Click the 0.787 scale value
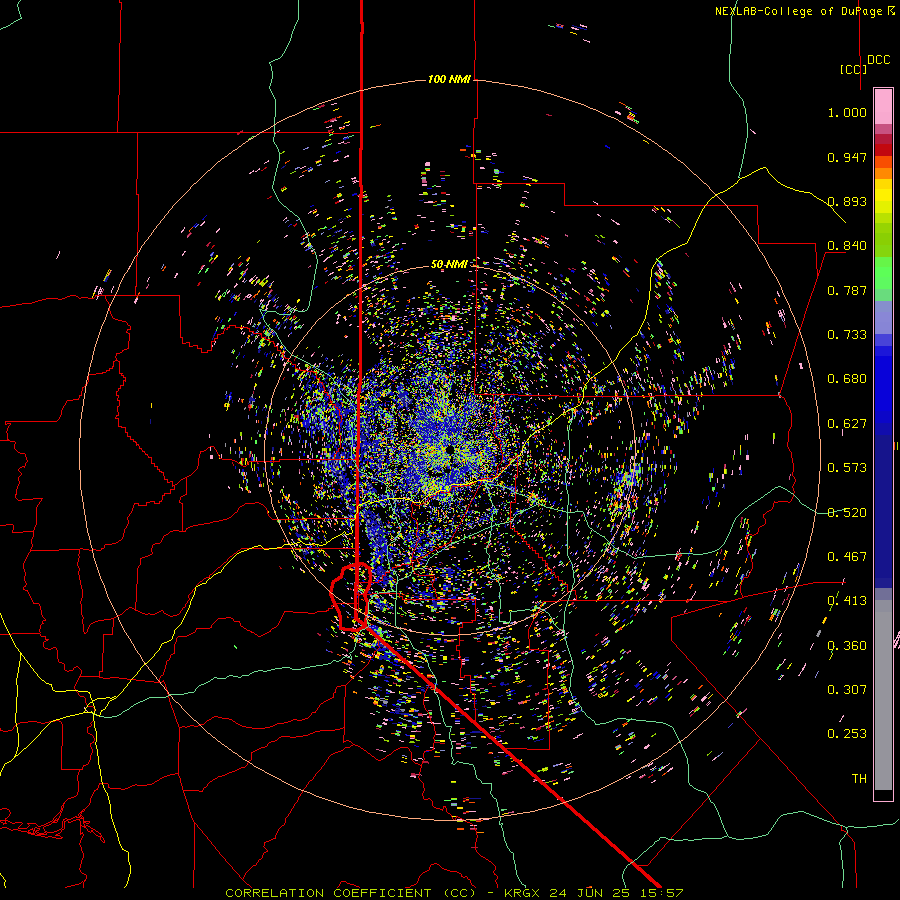This screenshot has width=900, height=900. (x=847, y=290)
